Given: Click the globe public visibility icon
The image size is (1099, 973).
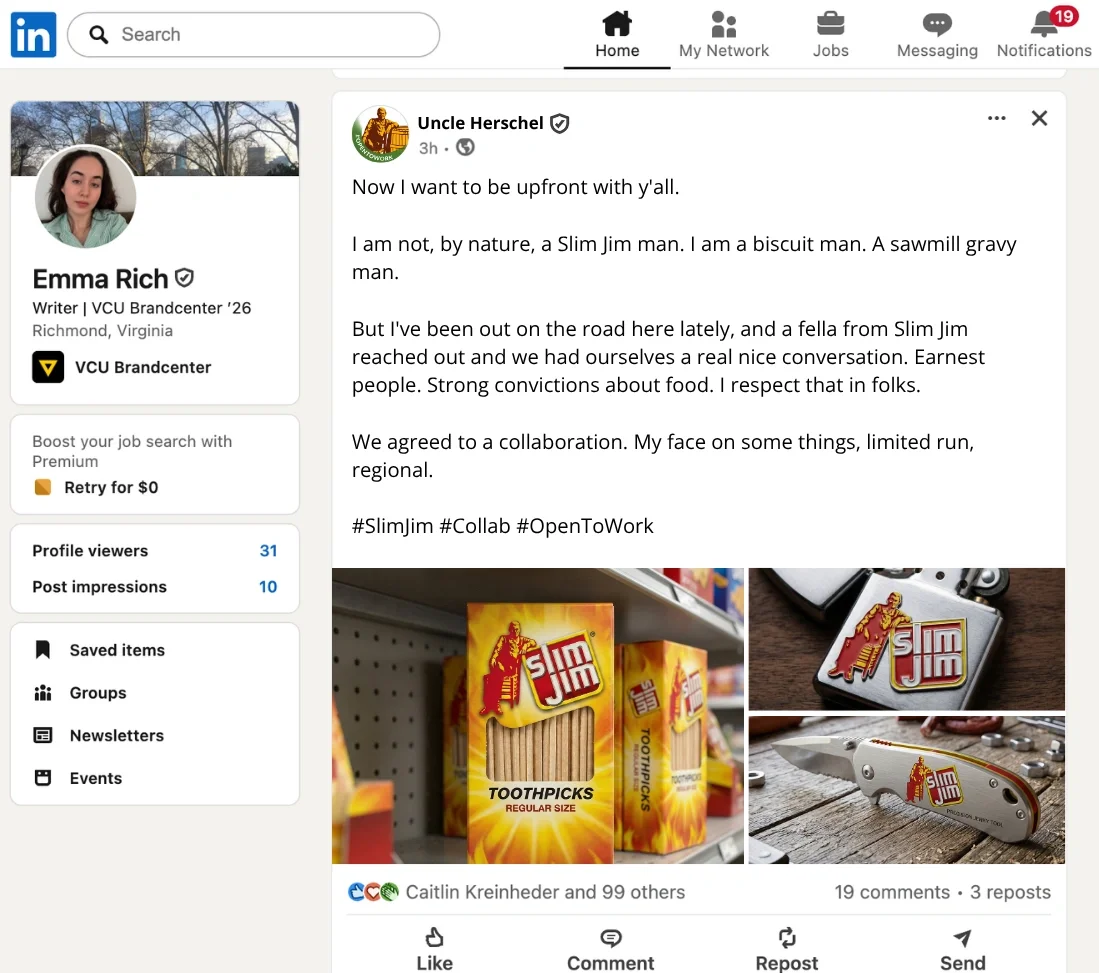Looking at the screenshot, I should 465,147.
